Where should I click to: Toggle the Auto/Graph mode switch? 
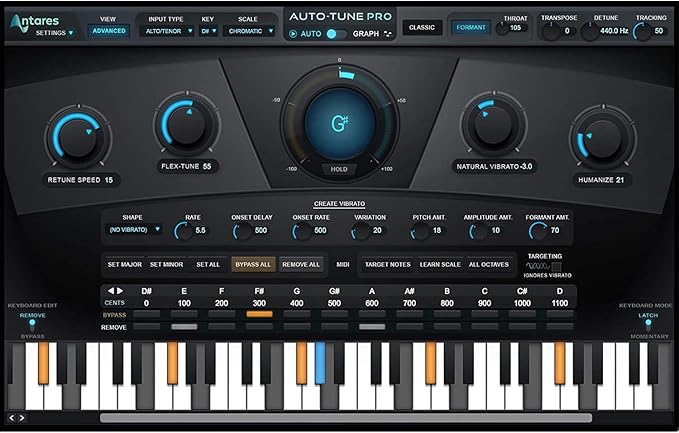tap(336, 34)
